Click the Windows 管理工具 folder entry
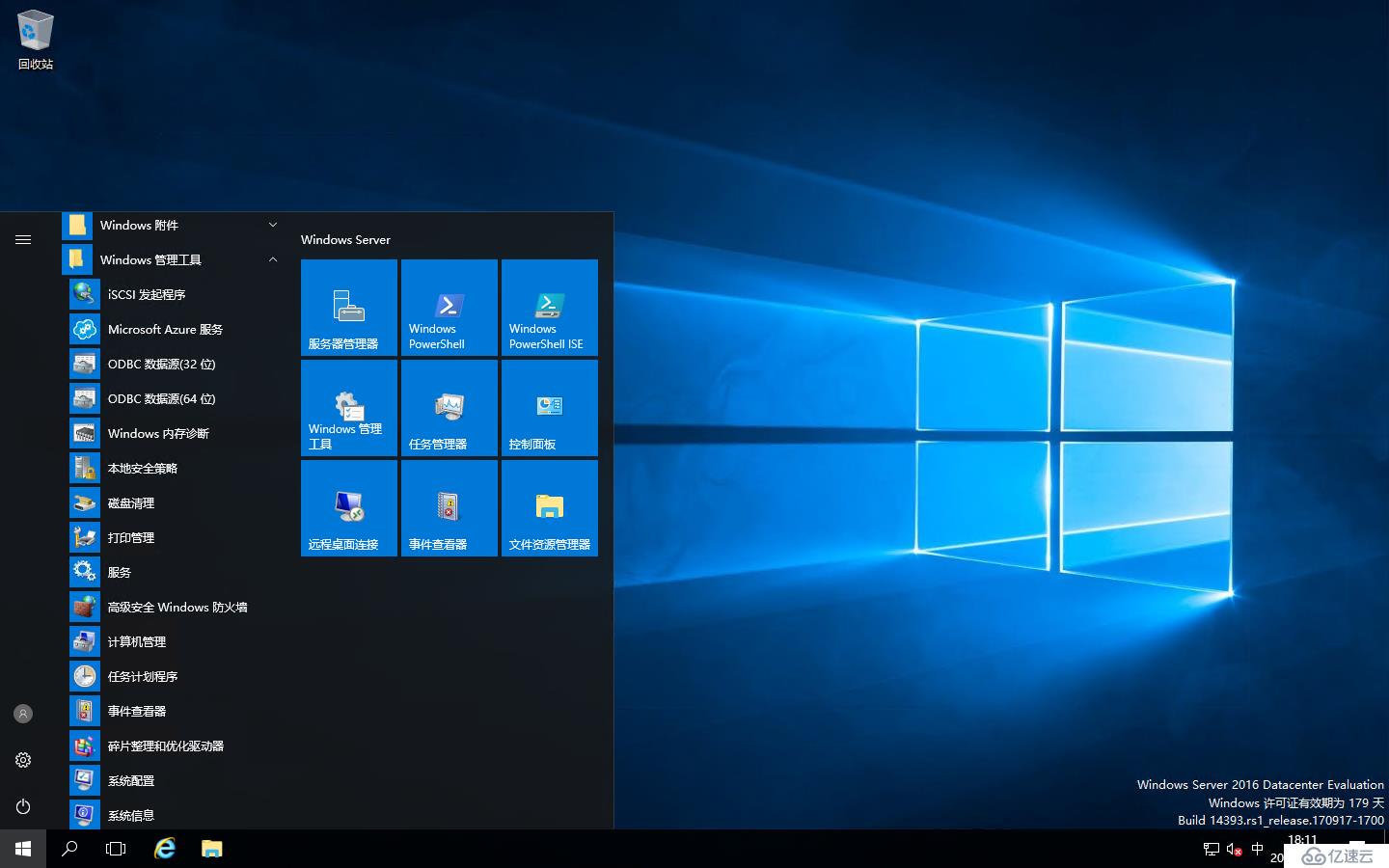The width and height of the screenshot is (1389, 868). click(x=174, y=259)
